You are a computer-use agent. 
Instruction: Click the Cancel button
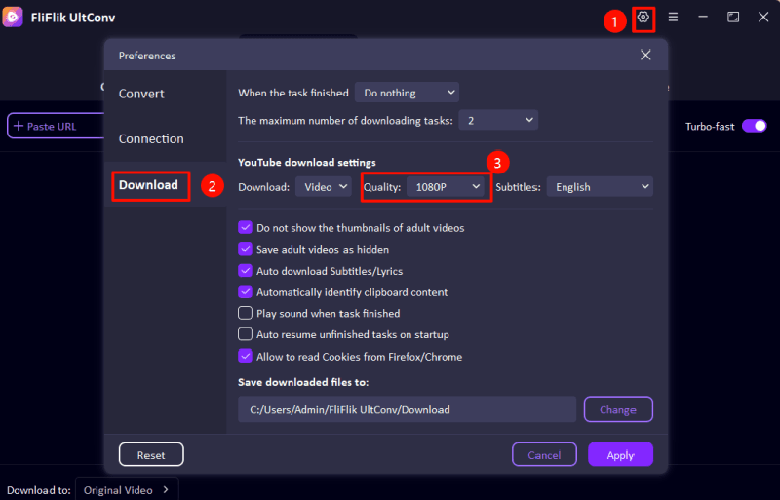pos(544,454)
